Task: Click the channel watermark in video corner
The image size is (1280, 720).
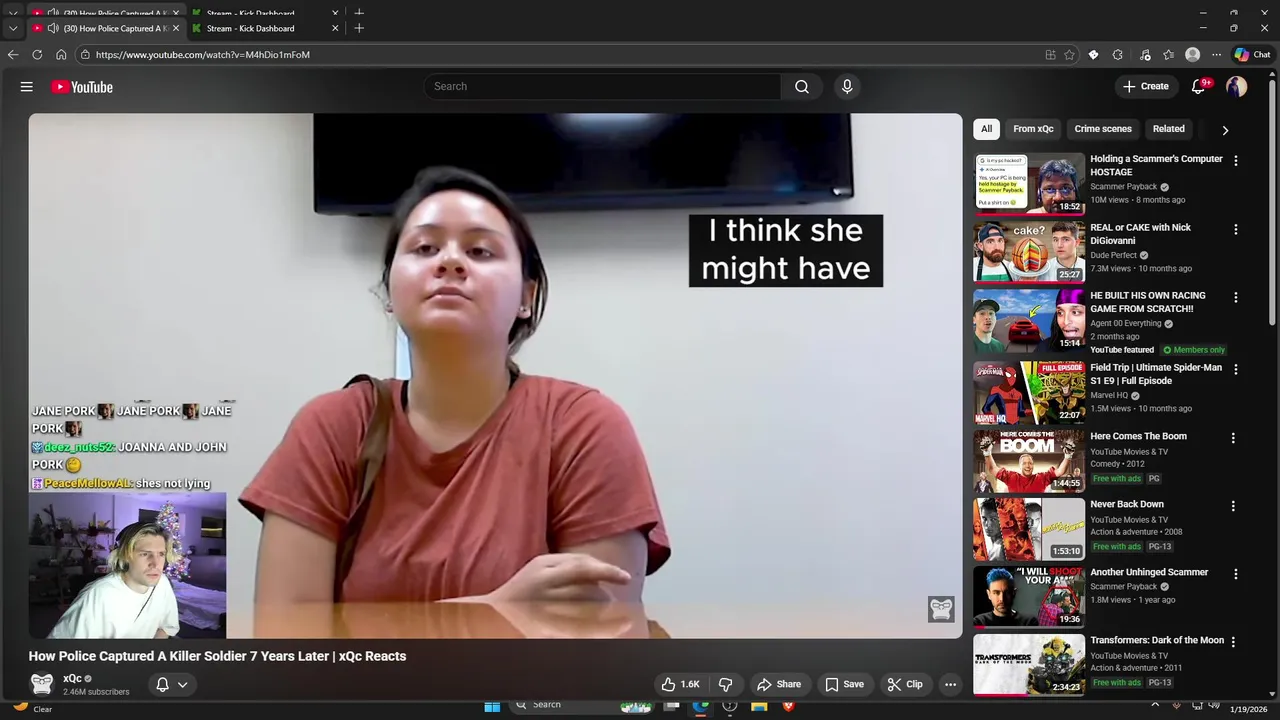Action: coord(941,609)
